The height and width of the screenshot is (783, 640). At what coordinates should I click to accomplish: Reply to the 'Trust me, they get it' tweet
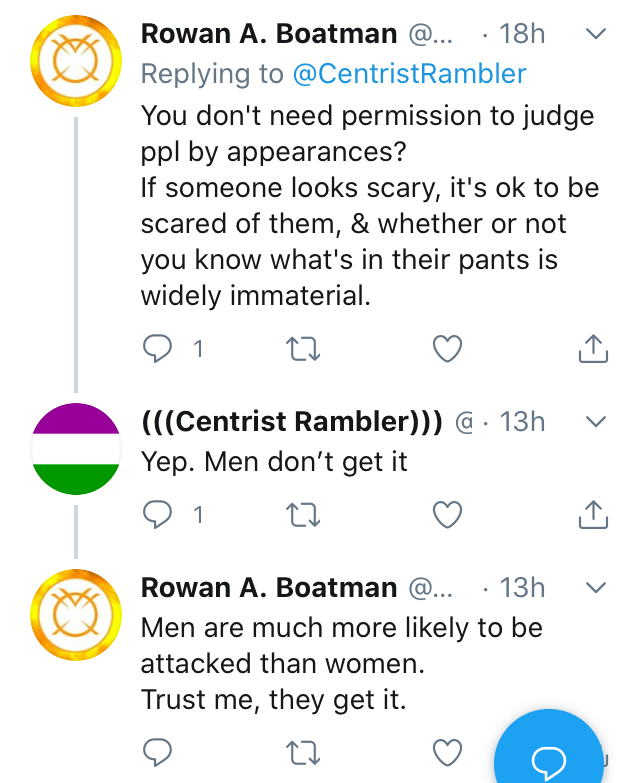click(x=159, y=753)
